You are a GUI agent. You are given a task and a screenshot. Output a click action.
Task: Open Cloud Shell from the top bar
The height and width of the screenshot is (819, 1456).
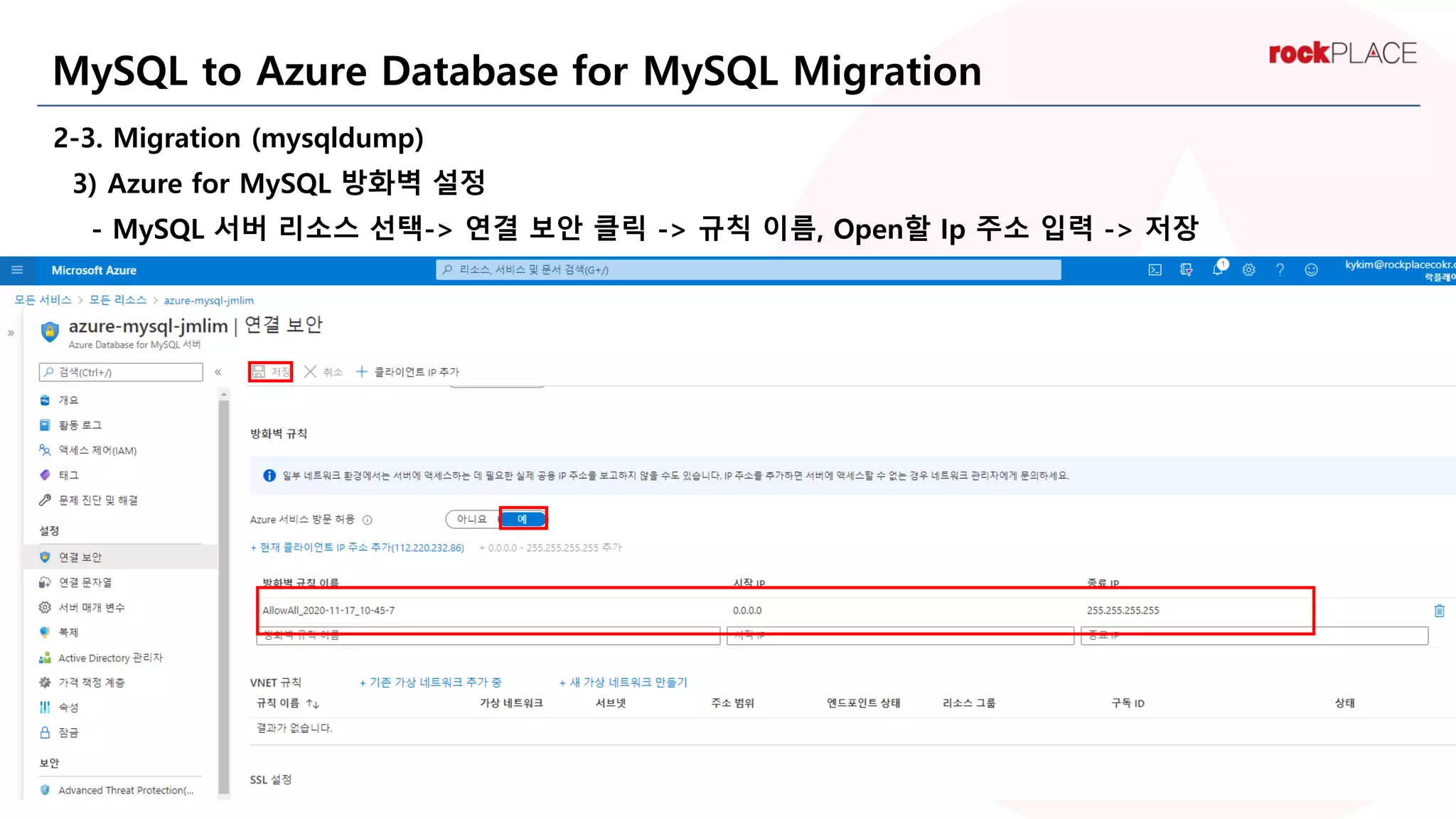1155,270
